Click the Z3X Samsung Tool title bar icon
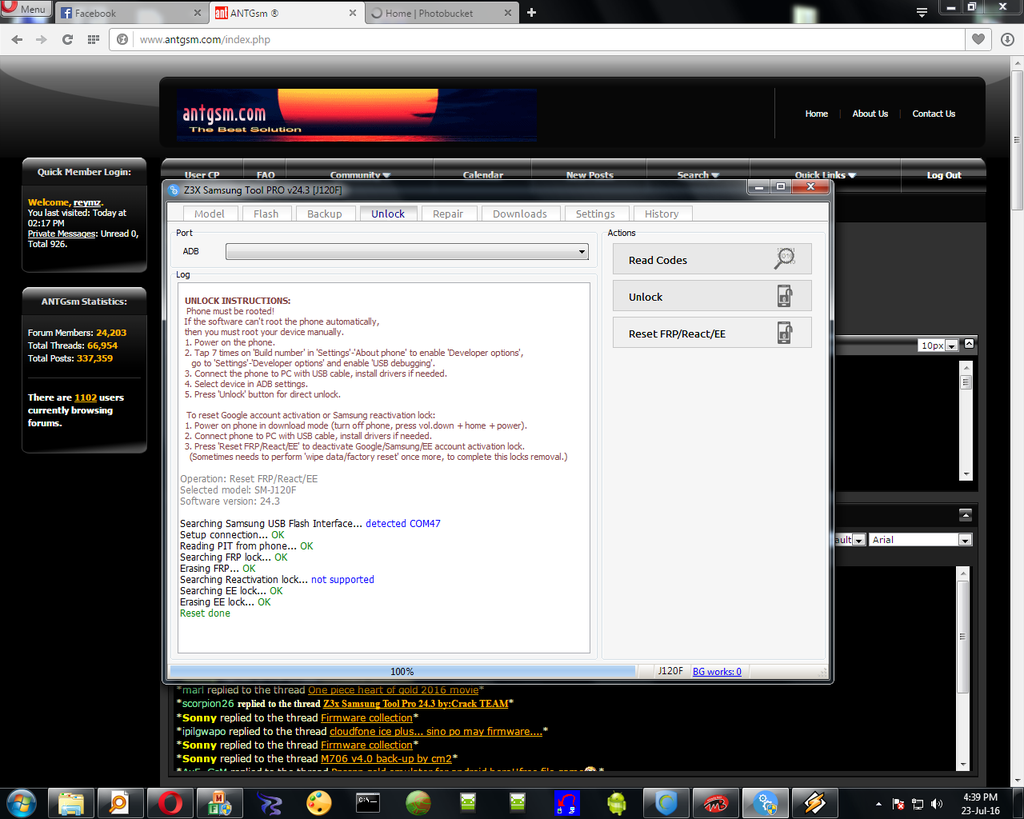The height and width of the screenshot is (819, 1024). (174, 190)
